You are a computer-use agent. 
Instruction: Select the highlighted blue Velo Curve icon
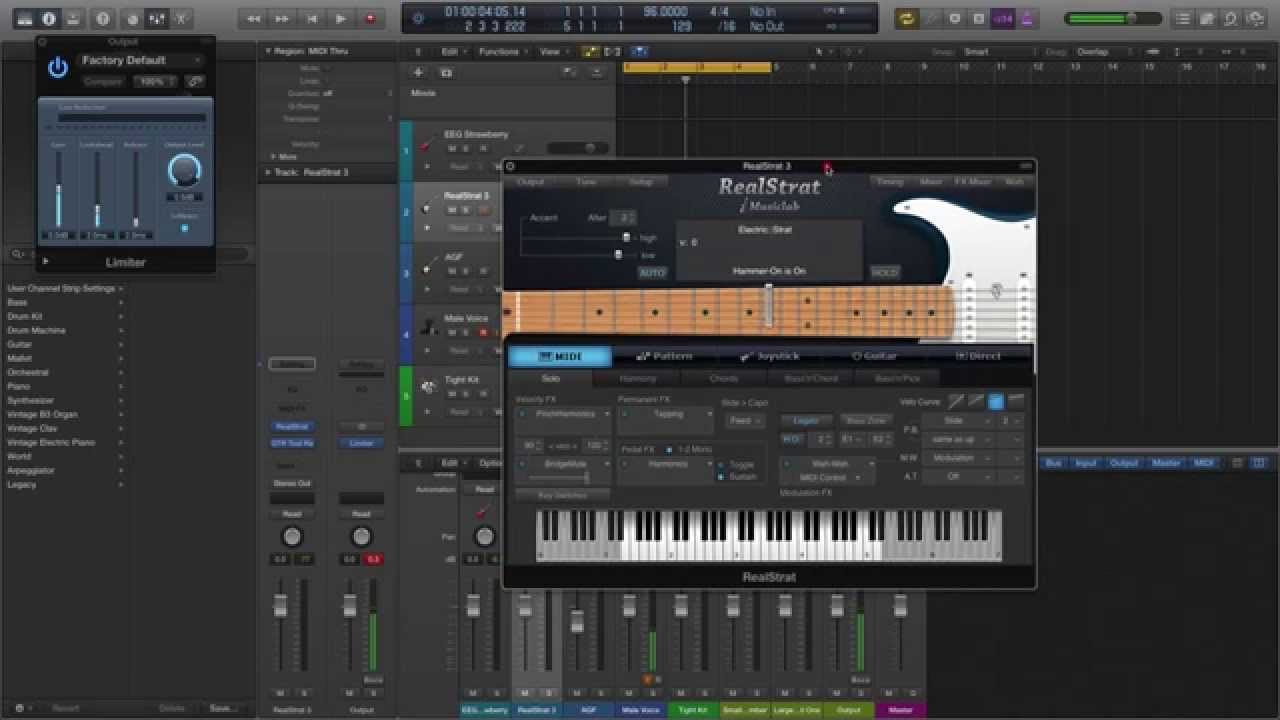point(996,401)
